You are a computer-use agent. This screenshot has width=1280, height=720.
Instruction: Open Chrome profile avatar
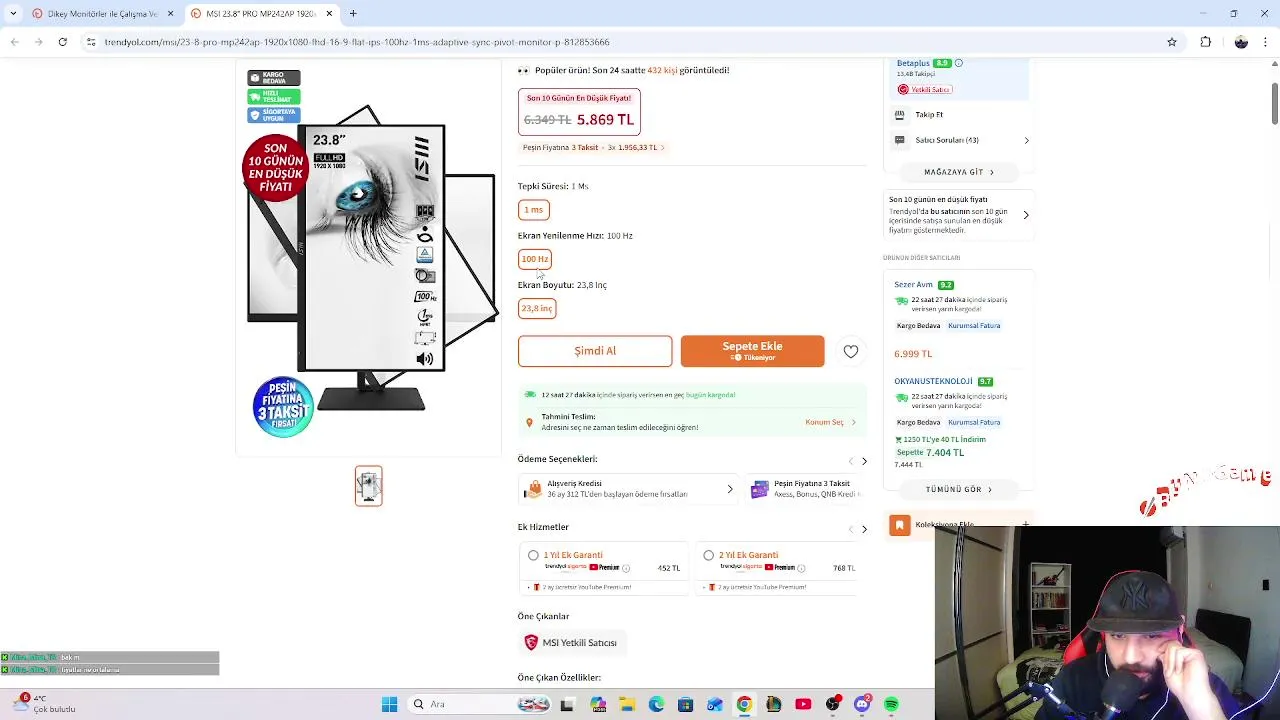(x=1241, y=42)
